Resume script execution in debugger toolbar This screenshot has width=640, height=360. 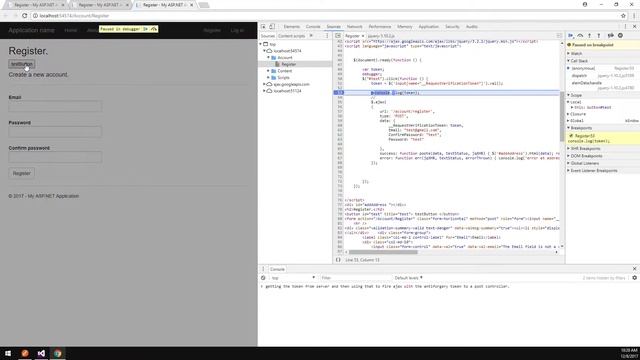click(x=571, y=36)
